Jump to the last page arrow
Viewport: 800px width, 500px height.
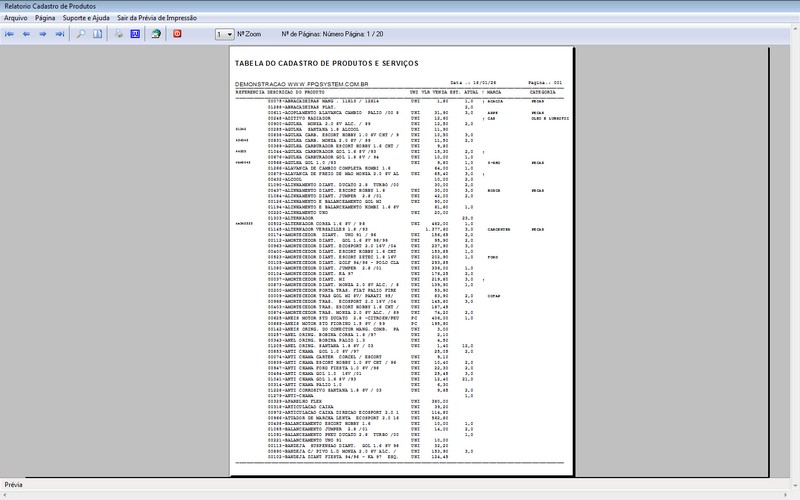60,33
